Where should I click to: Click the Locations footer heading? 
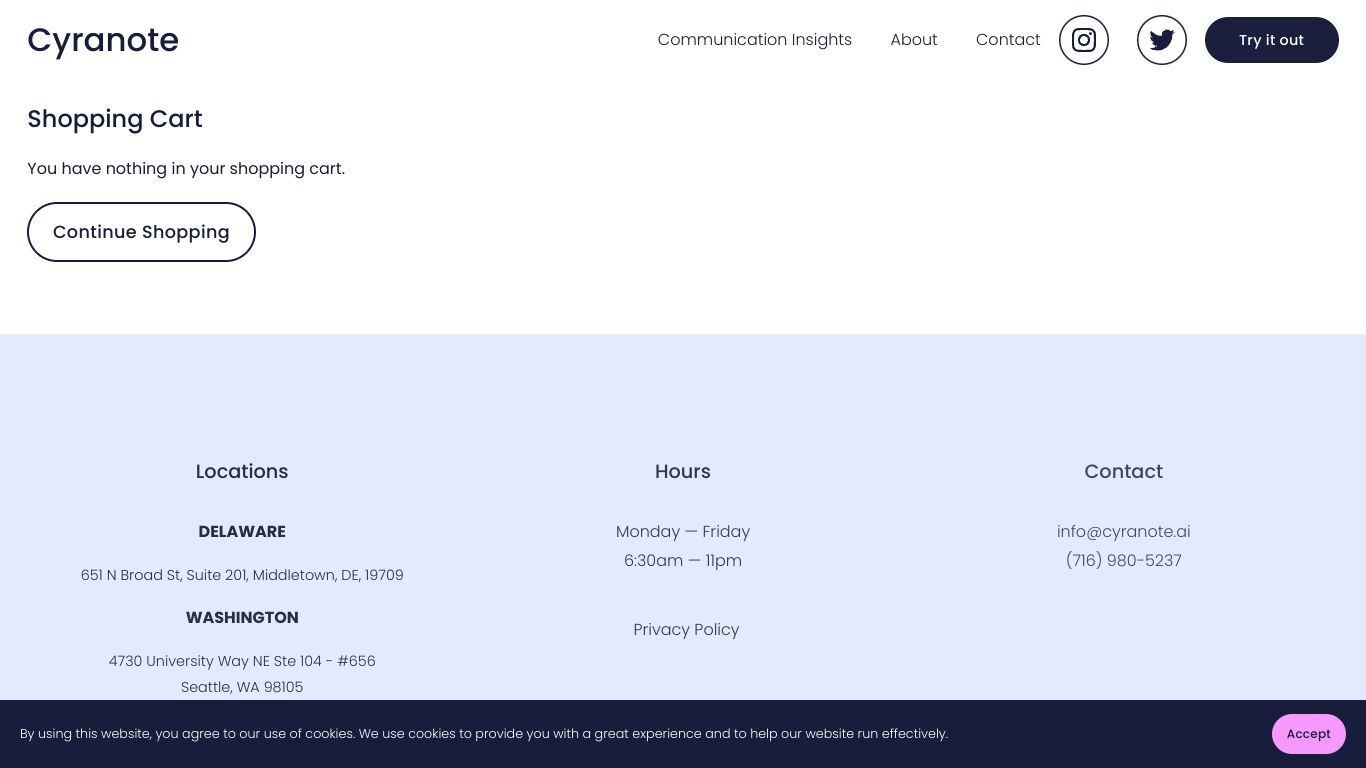(242, 471)
